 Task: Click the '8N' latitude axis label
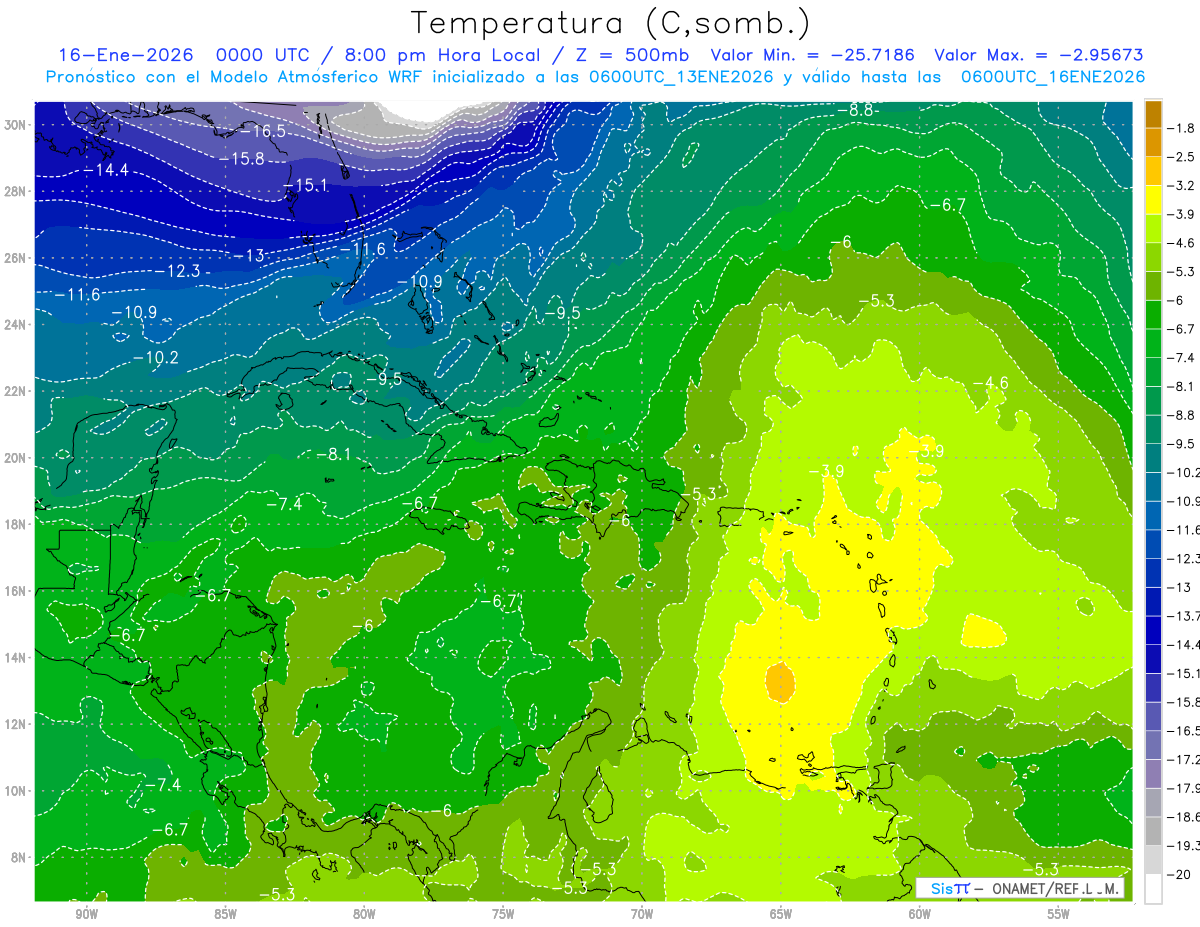(x=18, y=858)
